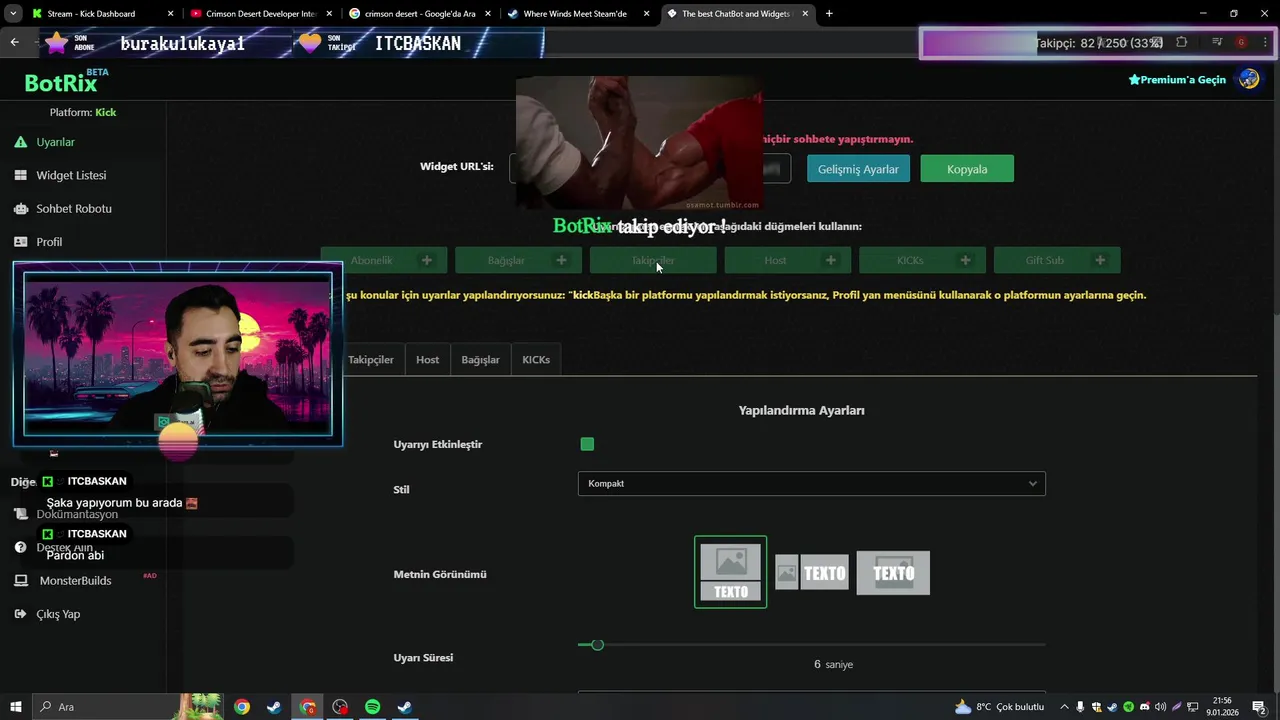Viewport: 1280px width, 720px height.
Task: Open the Chrome profile G icon
Action: (x=1241, y=42)
